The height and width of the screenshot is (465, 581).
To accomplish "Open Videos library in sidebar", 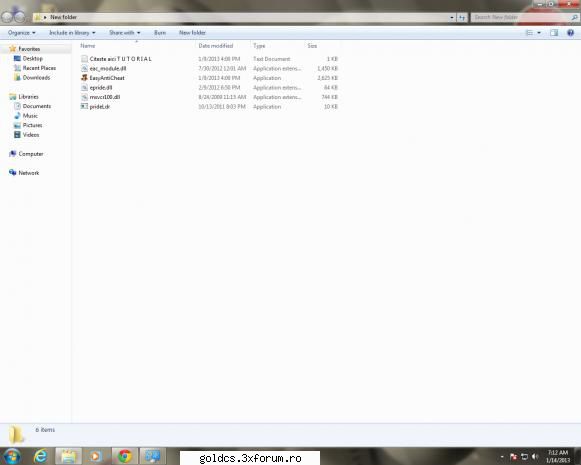I will [x=31, y=135].
